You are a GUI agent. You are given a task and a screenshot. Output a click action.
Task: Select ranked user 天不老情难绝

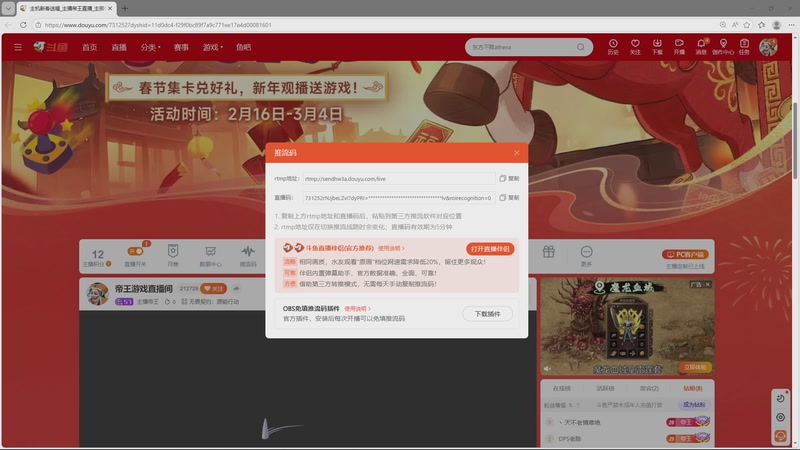point(582,422)
